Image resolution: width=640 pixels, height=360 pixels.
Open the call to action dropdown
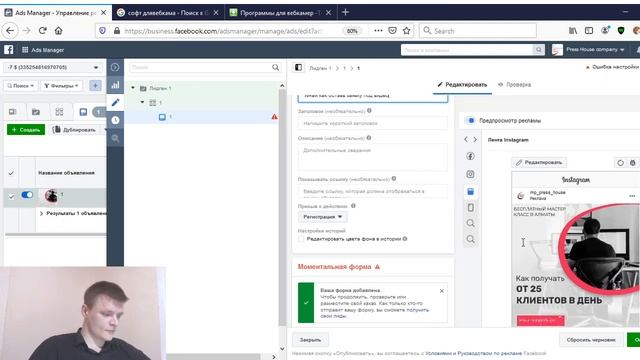click(322, 217)
